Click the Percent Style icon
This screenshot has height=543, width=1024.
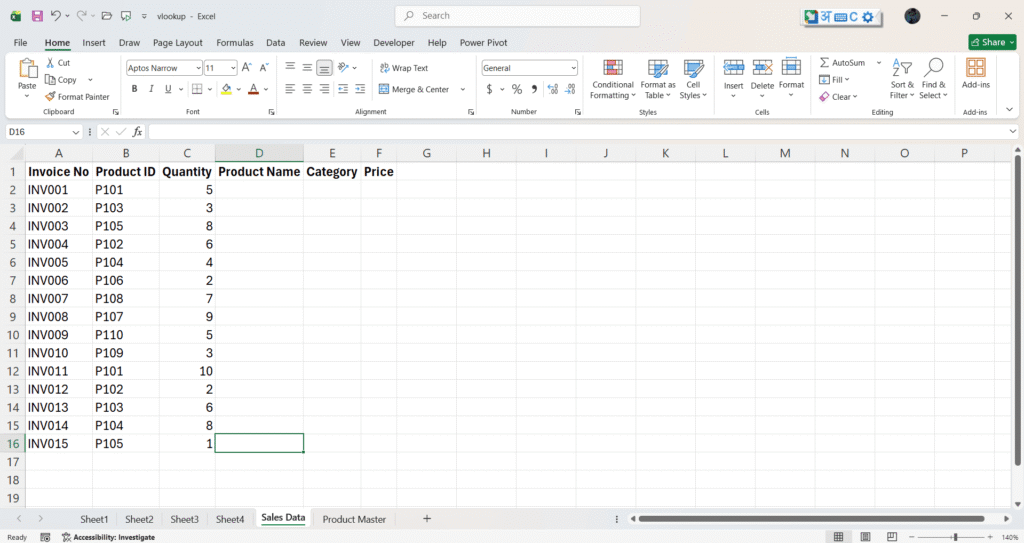(x=517, y=89)
